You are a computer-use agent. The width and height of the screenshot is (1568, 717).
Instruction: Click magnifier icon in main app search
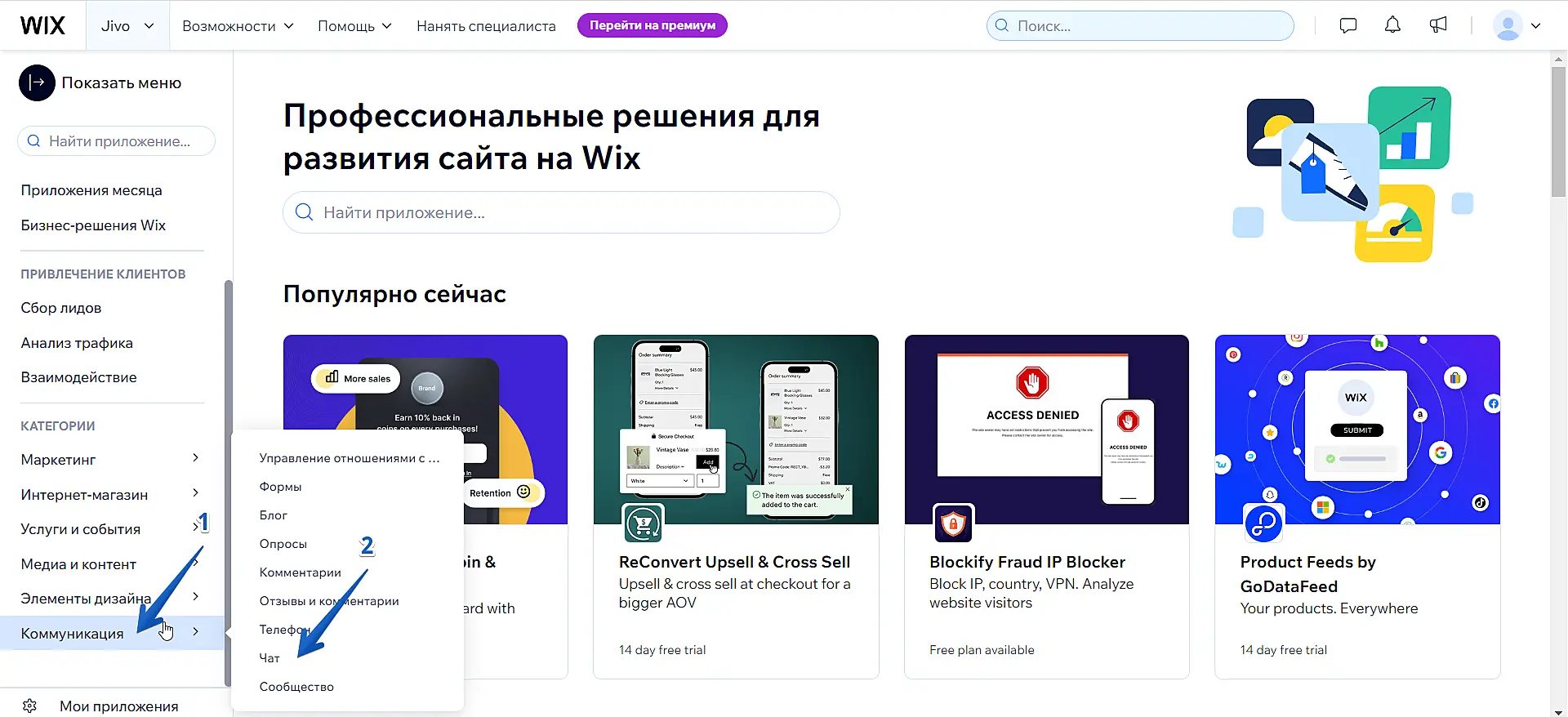pyautogui.click(x=305, y=212)
